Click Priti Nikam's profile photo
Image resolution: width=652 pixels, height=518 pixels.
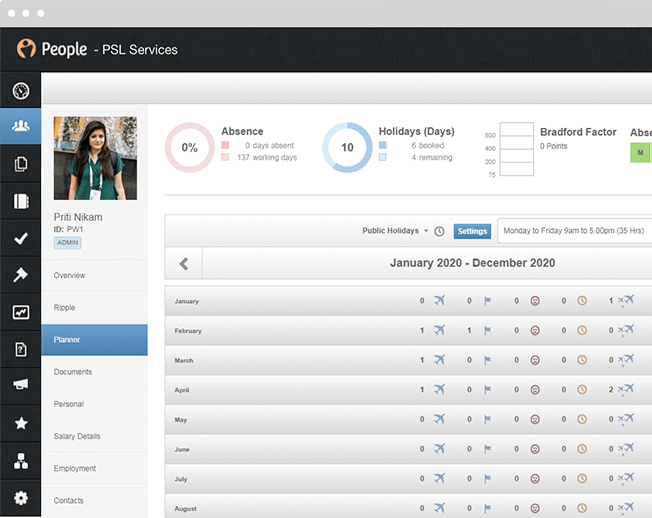(94, 158)
